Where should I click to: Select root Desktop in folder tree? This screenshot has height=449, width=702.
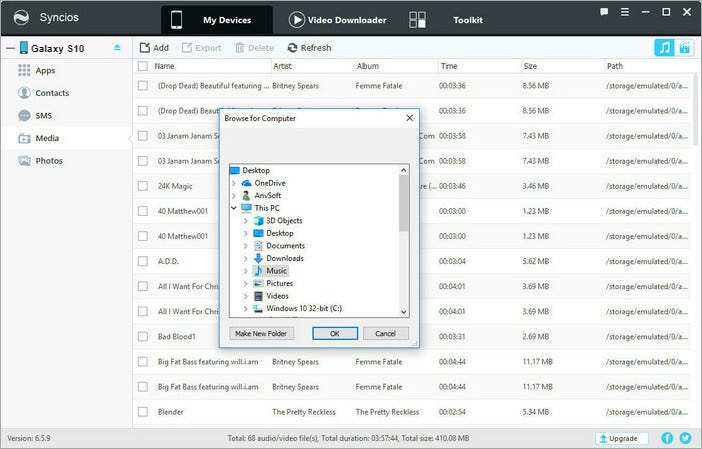(x=250, y=170)
